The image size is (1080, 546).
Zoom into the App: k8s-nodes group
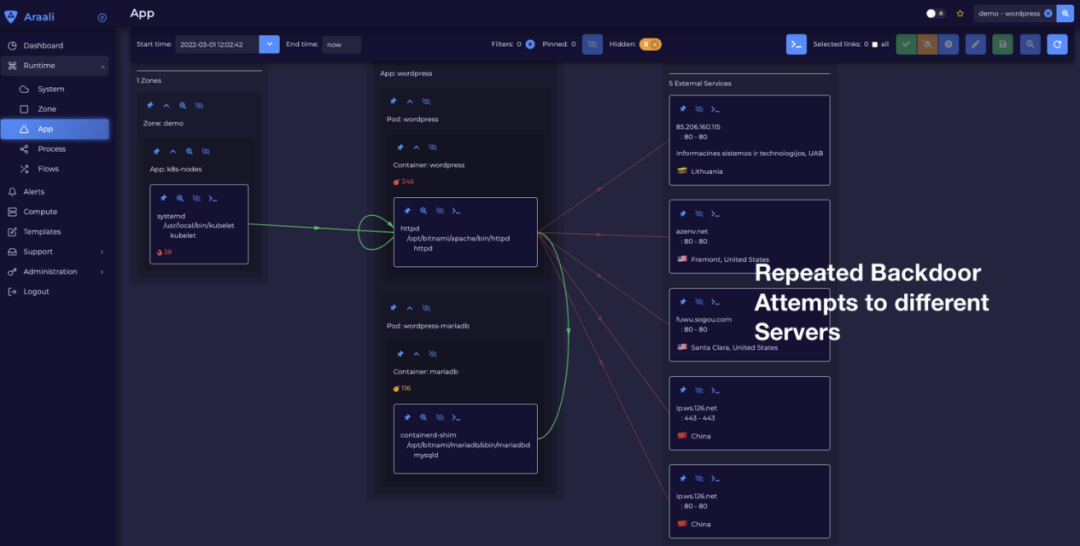click(x=189, y=151)
